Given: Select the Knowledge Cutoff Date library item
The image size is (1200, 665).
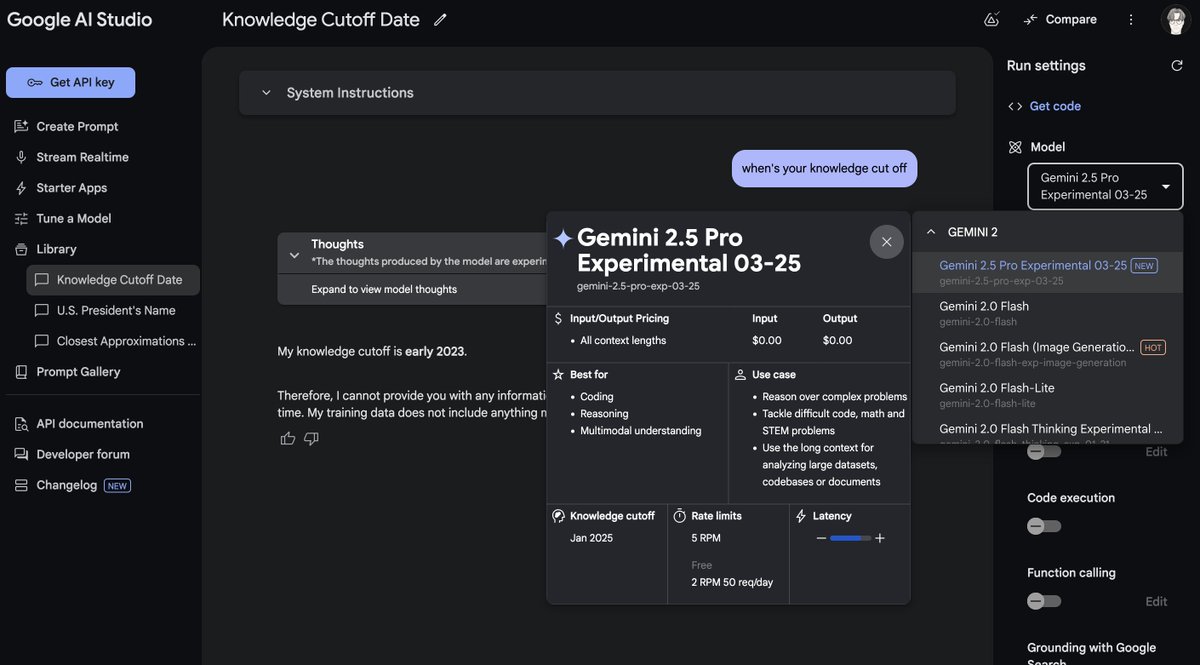Looking at the screenshot, I should 113,280.
